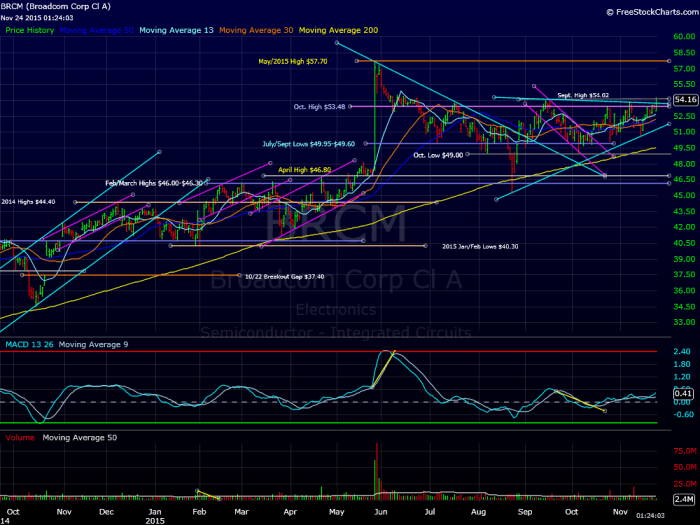This screenshot has height=525, width=700.
Task: Click the 60.00 price axis label
Action: pyautogui.click(x=684, y=37)
